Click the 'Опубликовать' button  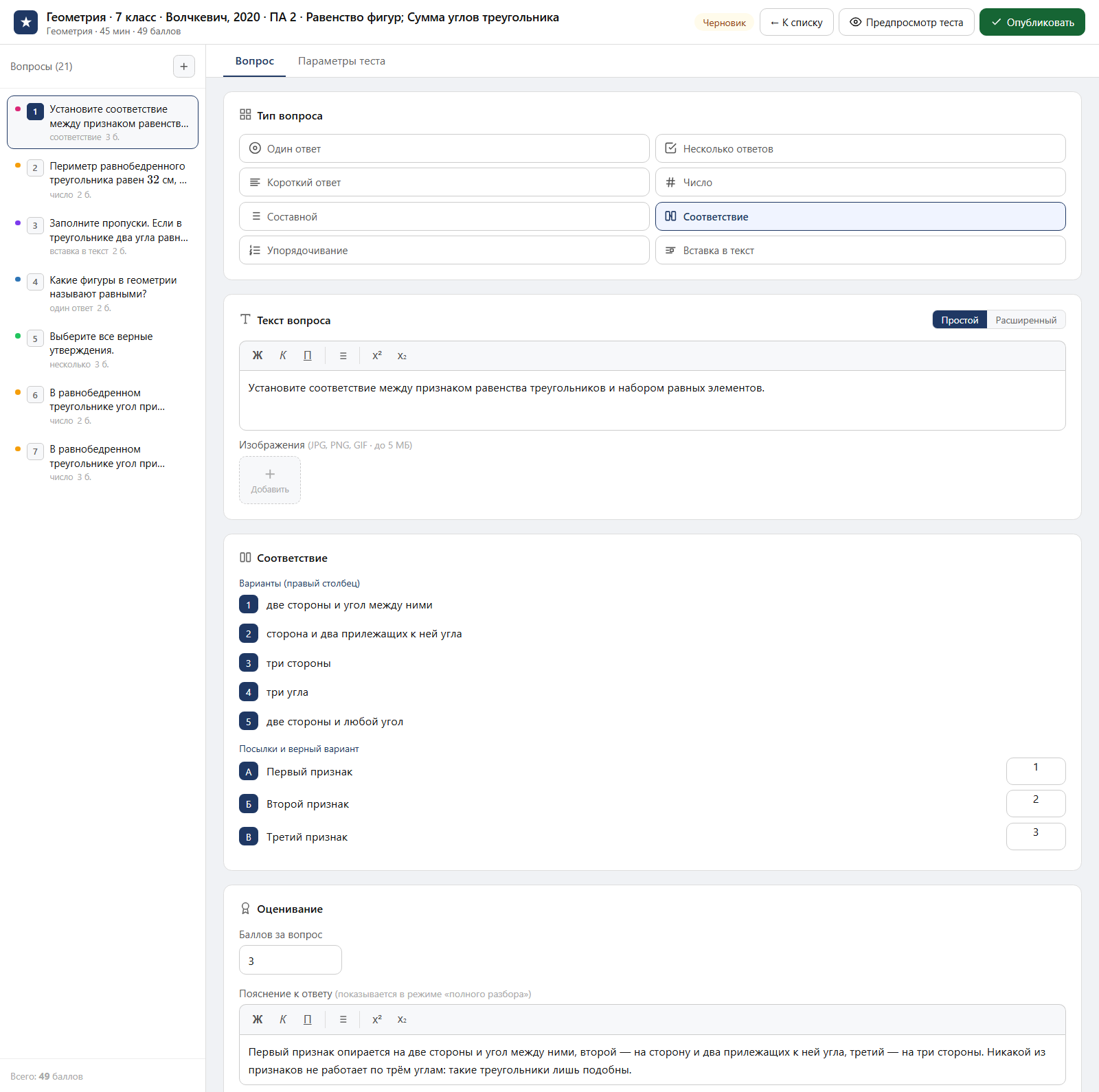tap(1032, 23)
